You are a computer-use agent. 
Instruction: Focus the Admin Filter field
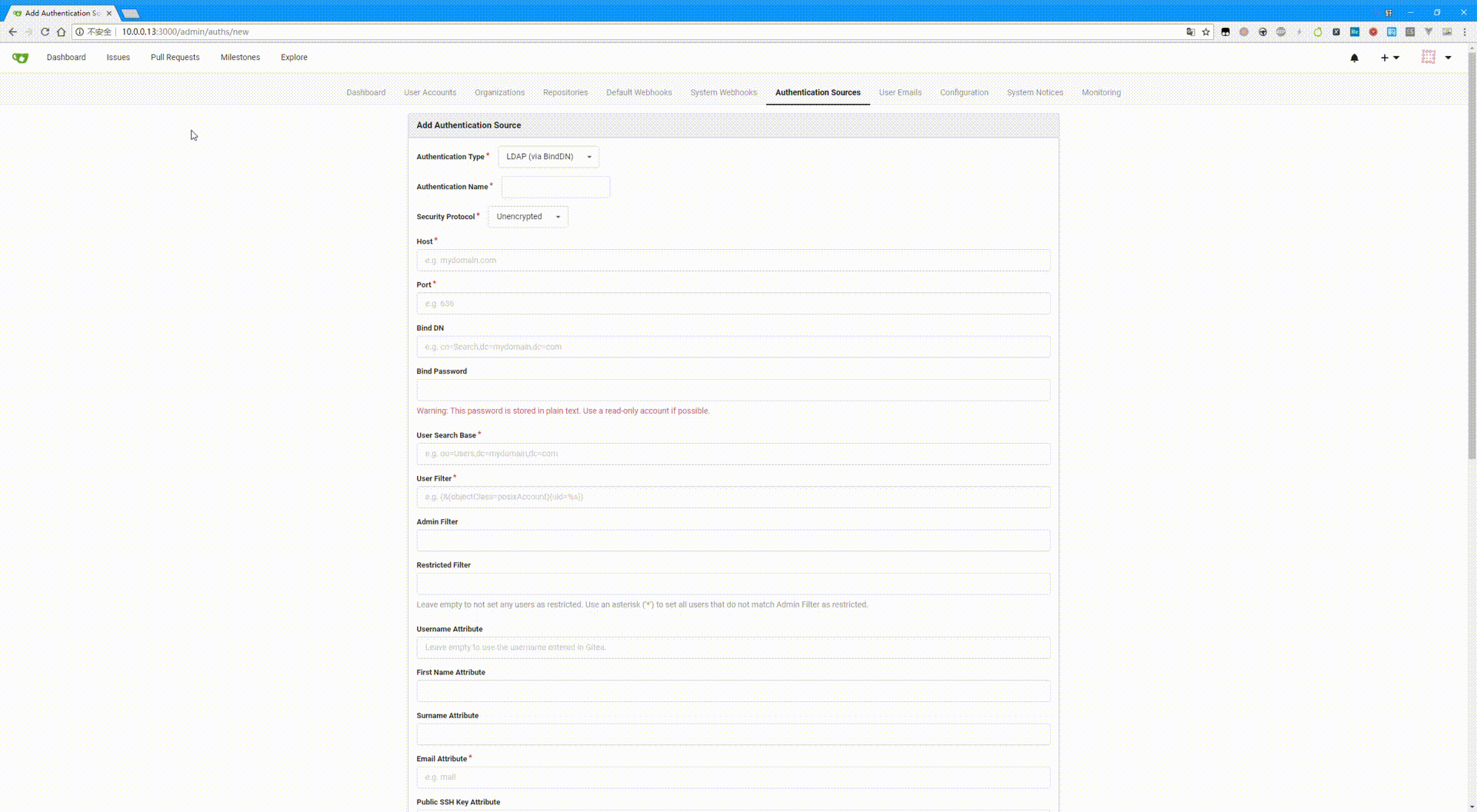tap(733, 540)
